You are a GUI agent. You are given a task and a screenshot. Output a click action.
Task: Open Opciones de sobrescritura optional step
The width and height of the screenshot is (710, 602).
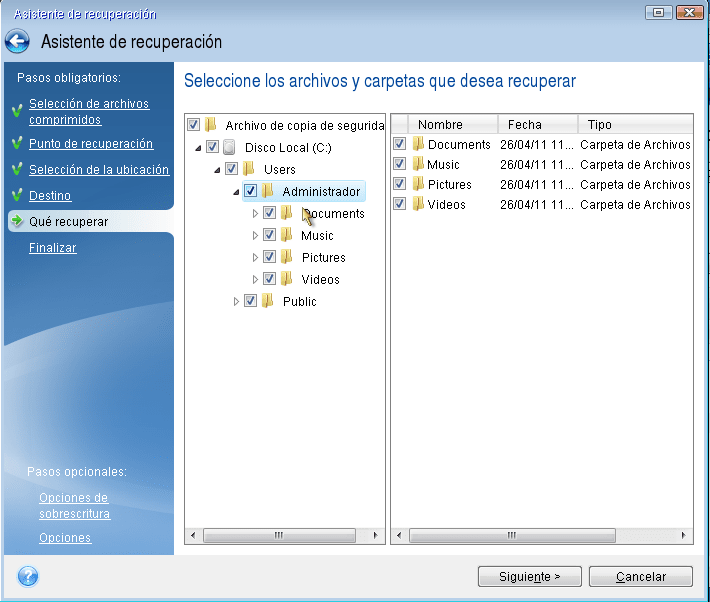pos(74,506)
